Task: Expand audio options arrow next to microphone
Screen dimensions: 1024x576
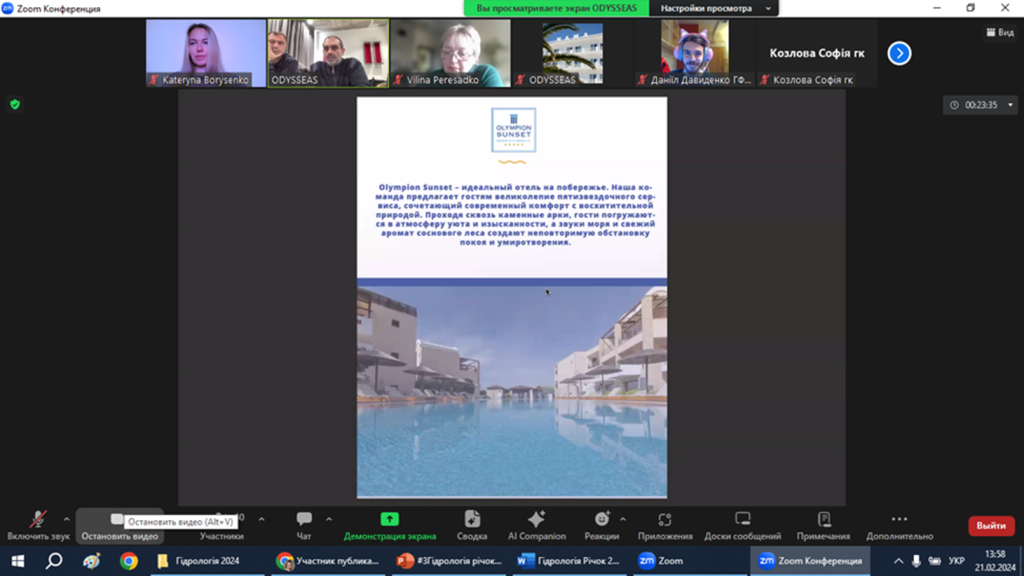Action: click(67, 519)
